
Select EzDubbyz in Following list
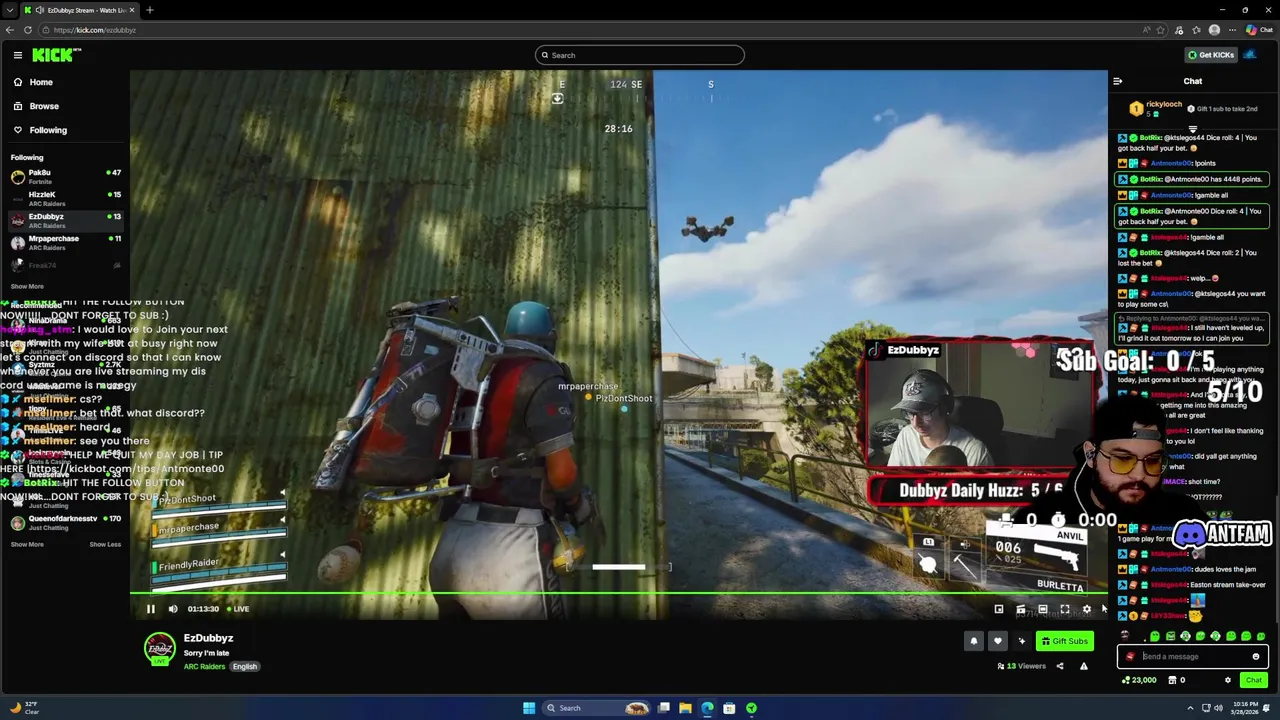pos(65,221)
